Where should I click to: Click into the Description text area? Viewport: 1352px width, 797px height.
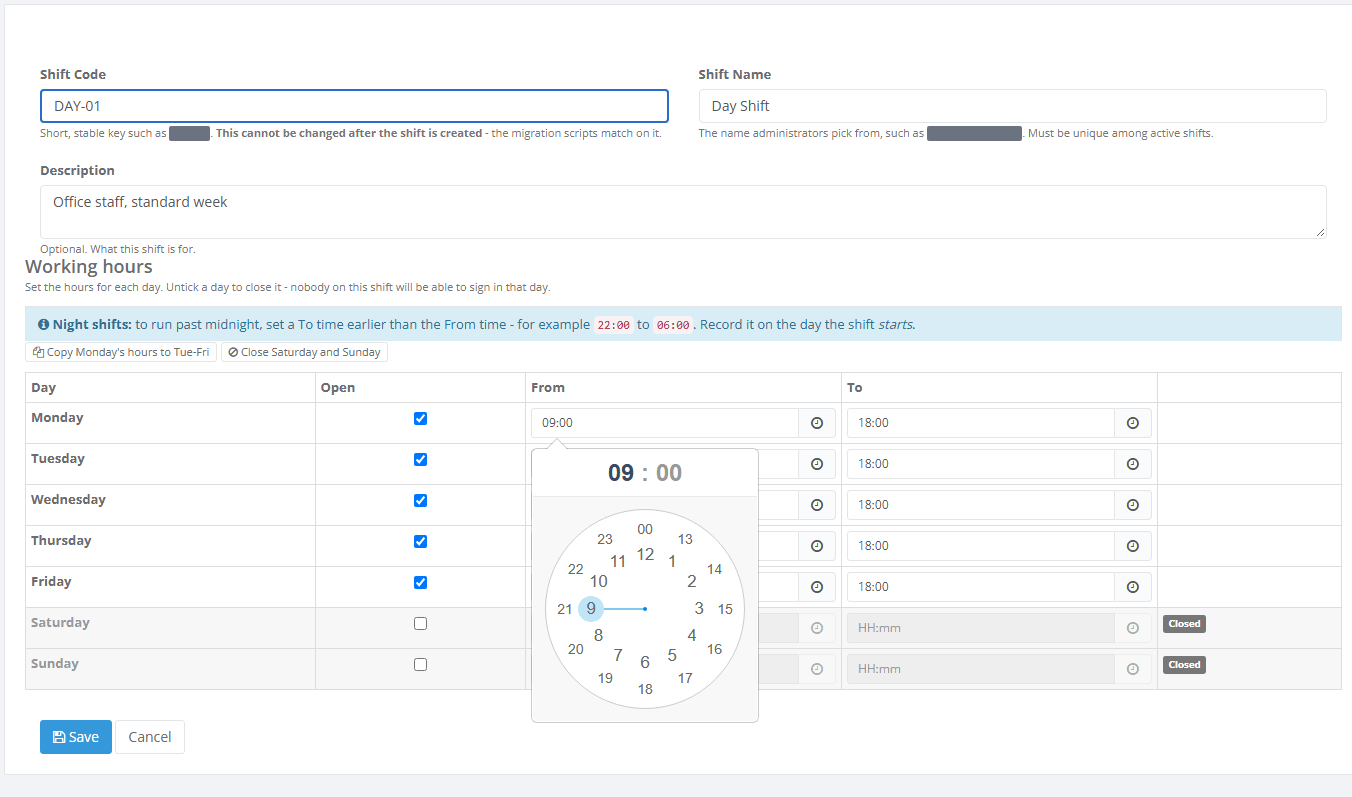[x=683, y=212]
